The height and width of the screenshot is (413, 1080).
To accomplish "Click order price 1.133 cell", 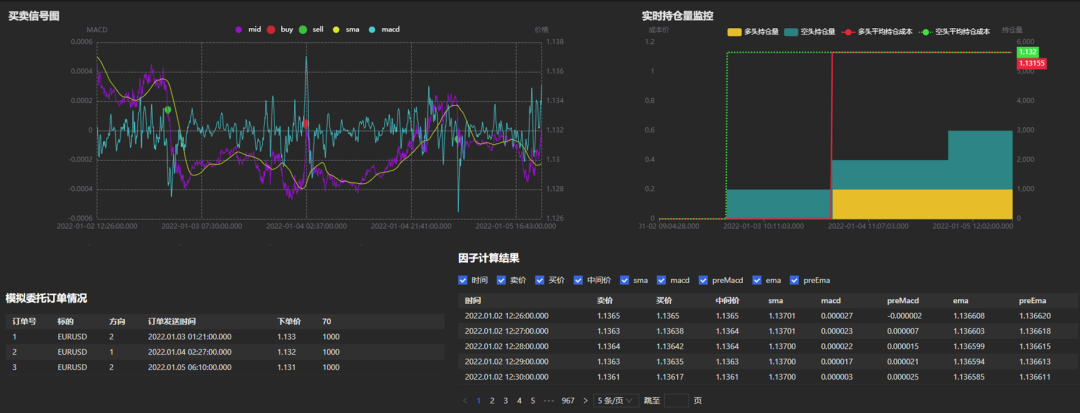I will pos(287,337).
